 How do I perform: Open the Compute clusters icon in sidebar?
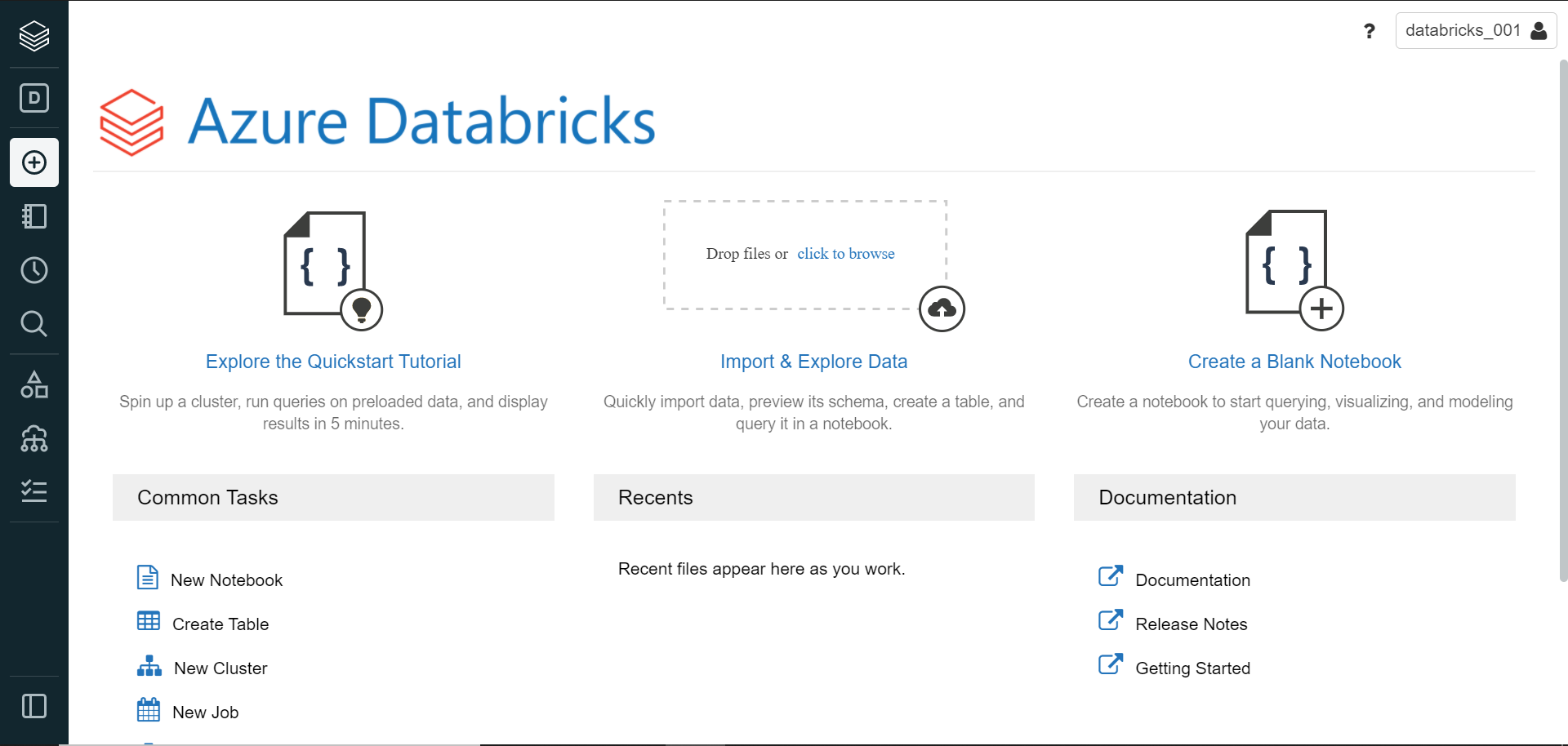[x=34, y=438]
